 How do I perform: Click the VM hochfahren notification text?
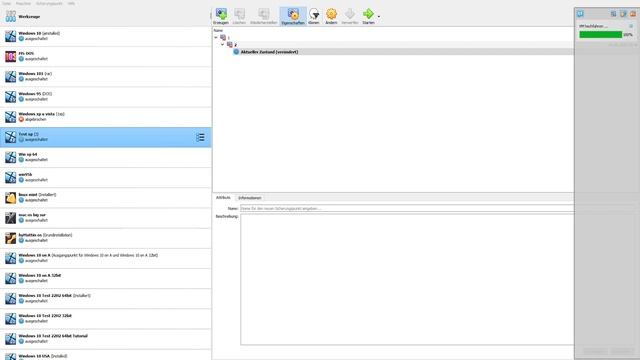(x=593, y=26)
